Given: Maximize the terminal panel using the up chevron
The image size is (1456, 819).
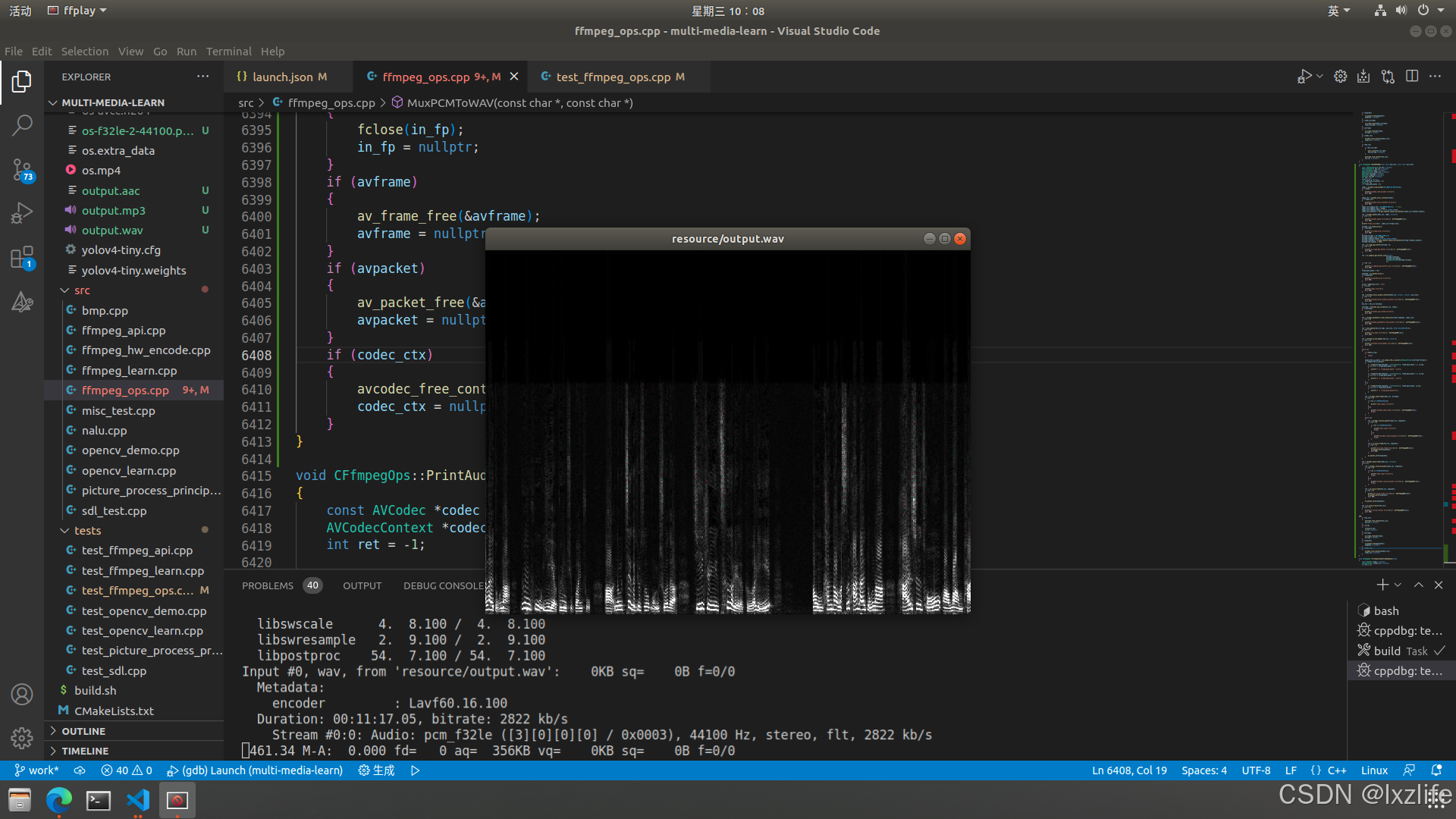Looking at the screenshot, I should tap(1418, 585).
